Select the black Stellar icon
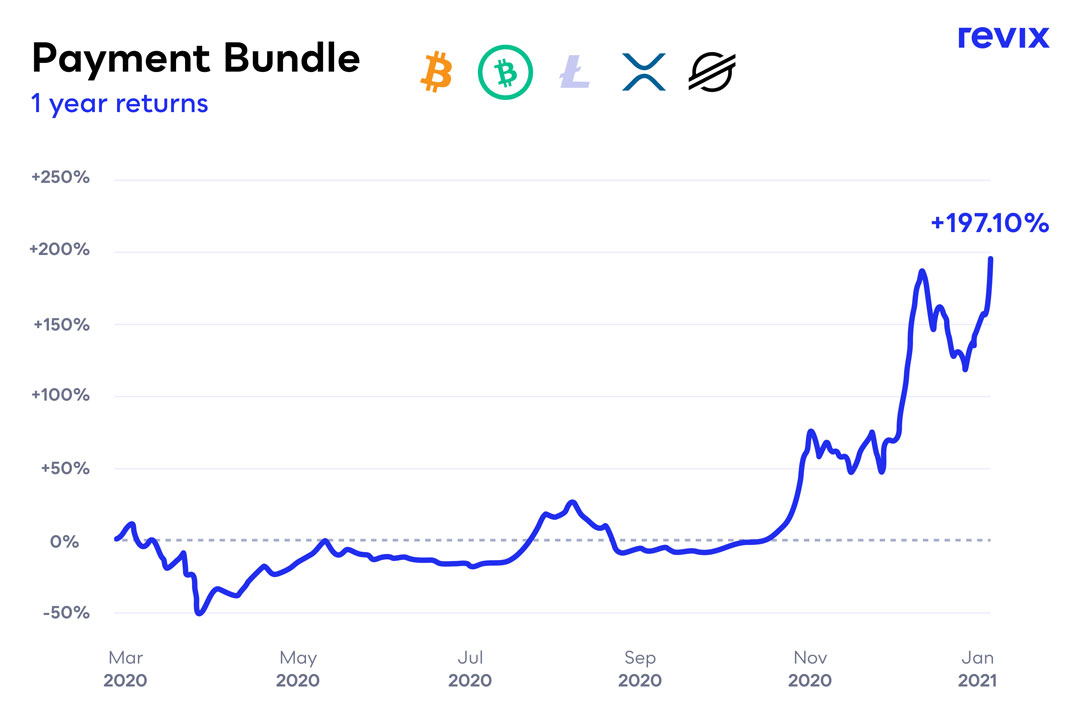Screen dimensions: 1078x718 pos(712,72)
